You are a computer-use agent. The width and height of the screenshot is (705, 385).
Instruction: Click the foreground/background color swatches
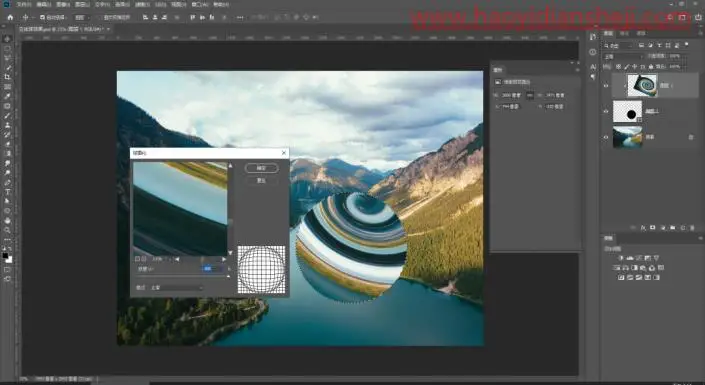tap(7, 258)
